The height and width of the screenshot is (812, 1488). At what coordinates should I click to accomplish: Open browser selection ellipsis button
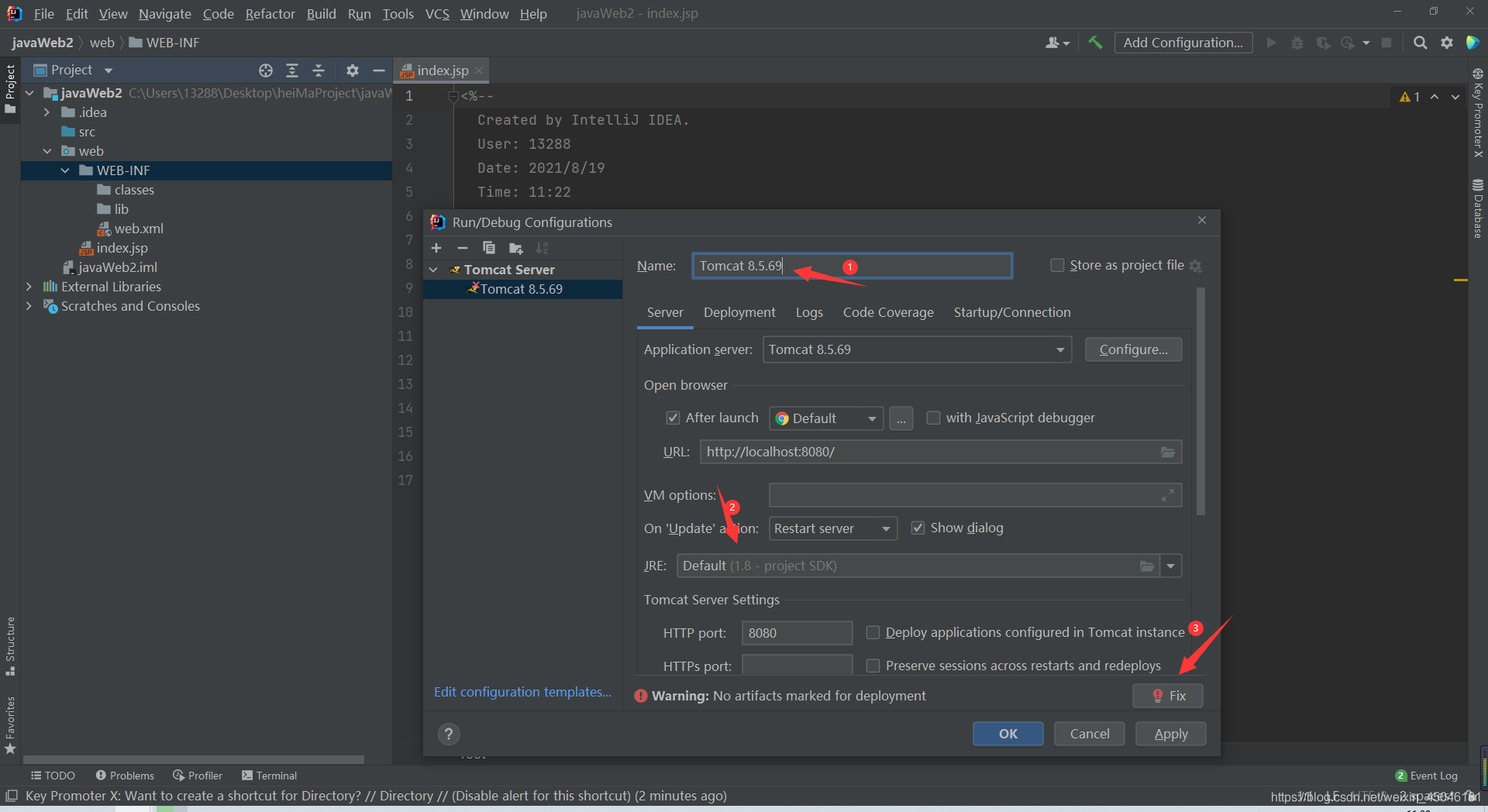[901, 418]
